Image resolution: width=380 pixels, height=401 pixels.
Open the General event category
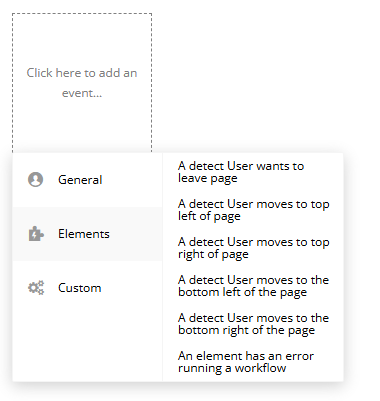tap(87, 180)
